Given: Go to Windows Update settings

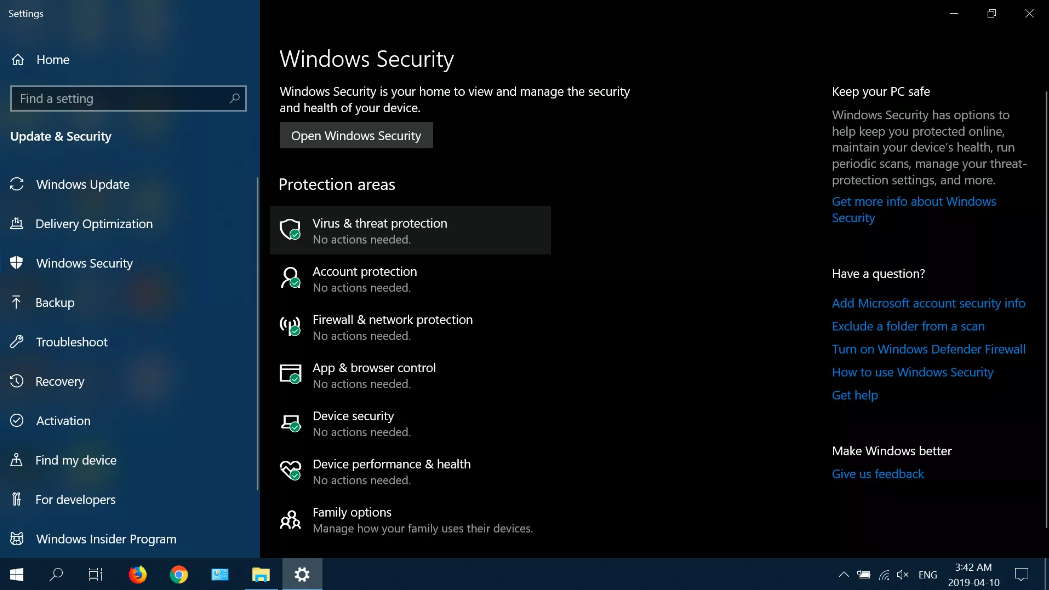Looking at the screenshot, I should tap(83, 184).
